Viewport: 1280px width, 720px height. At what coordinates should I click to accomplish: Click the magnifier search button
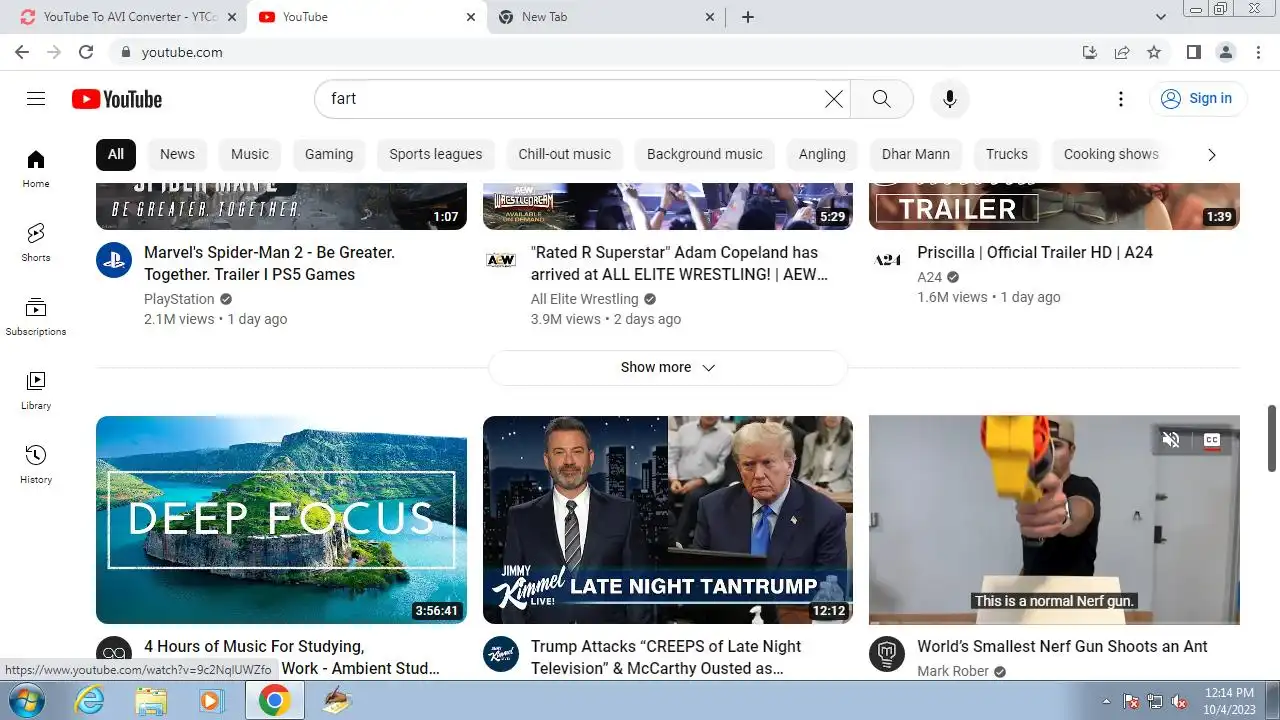[x=881, y=98]
